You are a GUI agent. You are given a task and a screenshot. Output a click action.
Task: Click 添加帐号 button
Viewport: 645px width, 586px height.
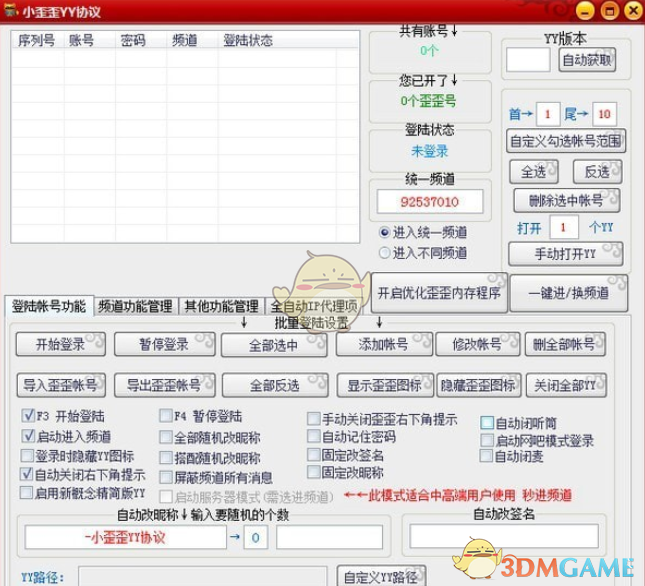pos(384,344)
